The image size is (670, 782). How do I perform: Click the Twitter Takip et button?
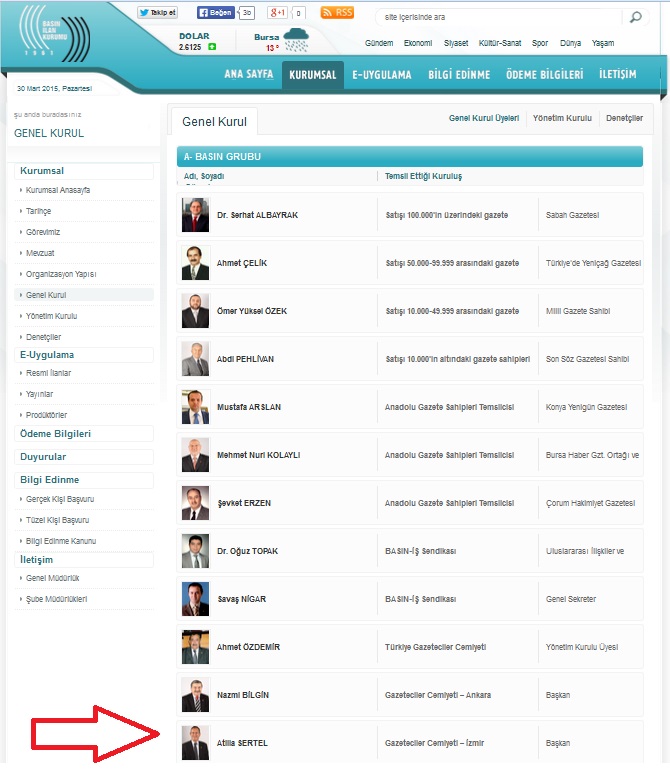158,13
